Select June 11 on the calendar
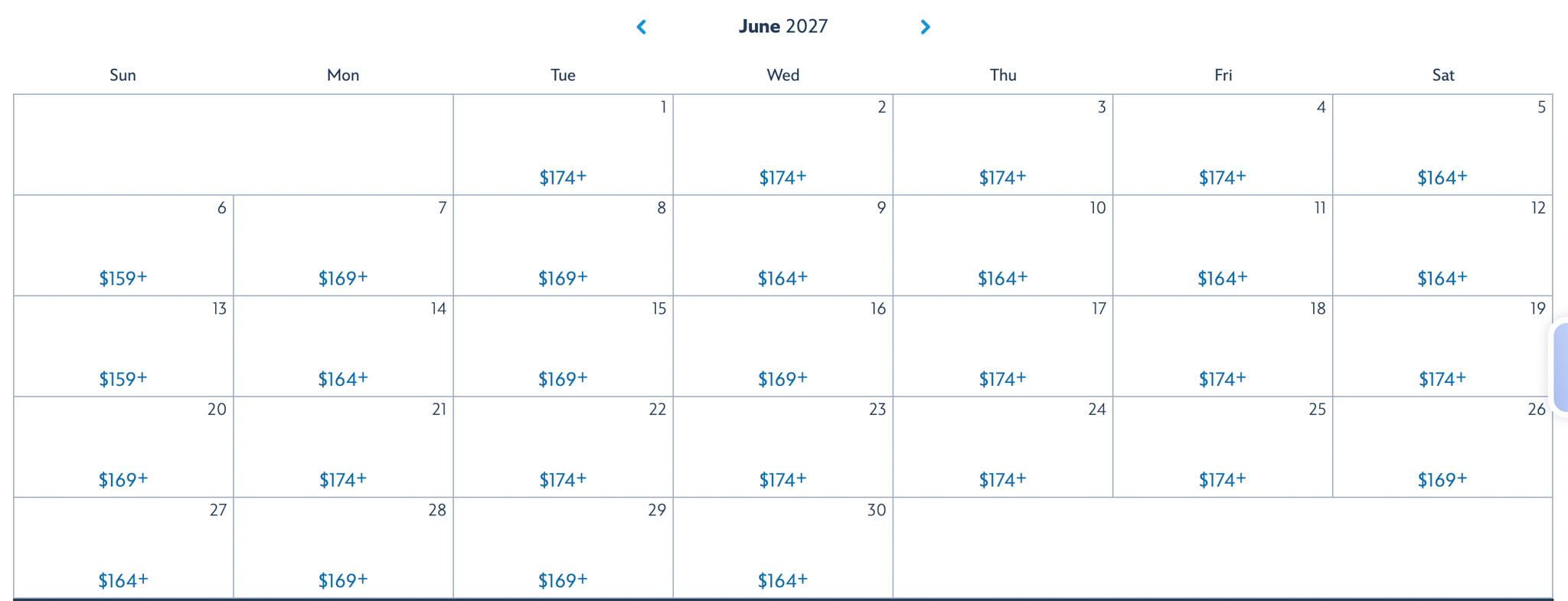 click(x=1222, y=245)
